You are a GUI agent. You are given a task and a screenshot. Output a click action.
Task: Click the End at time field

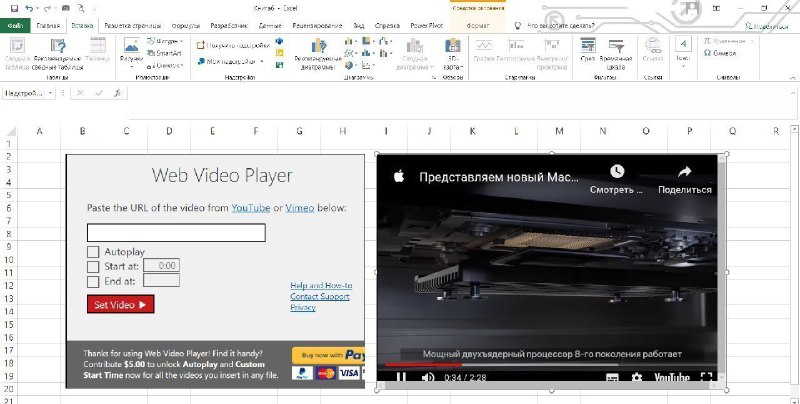(x=161, y=281)
